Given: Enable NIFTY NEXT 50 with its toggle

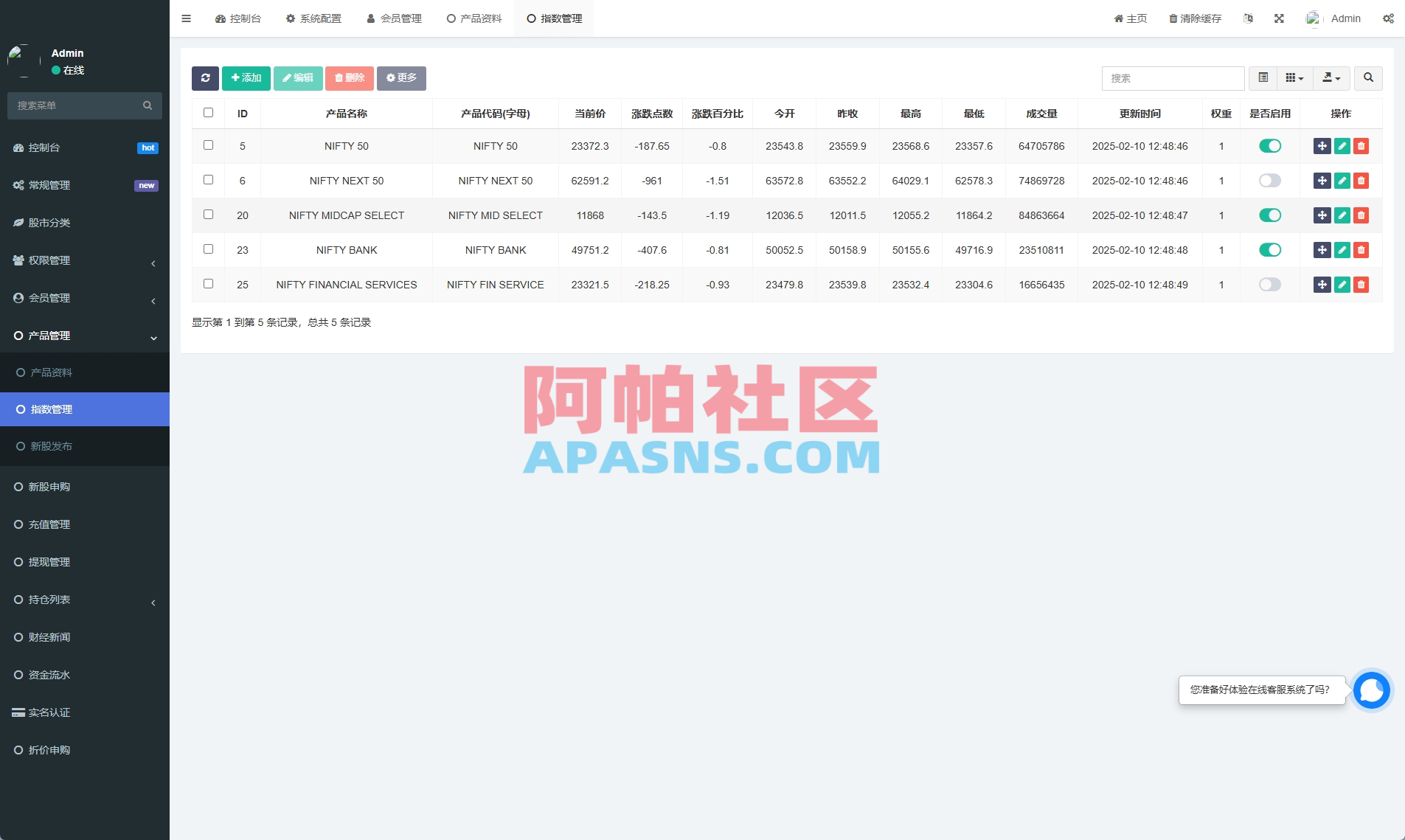Looking at the screenshot, I should pos(1271,181).
